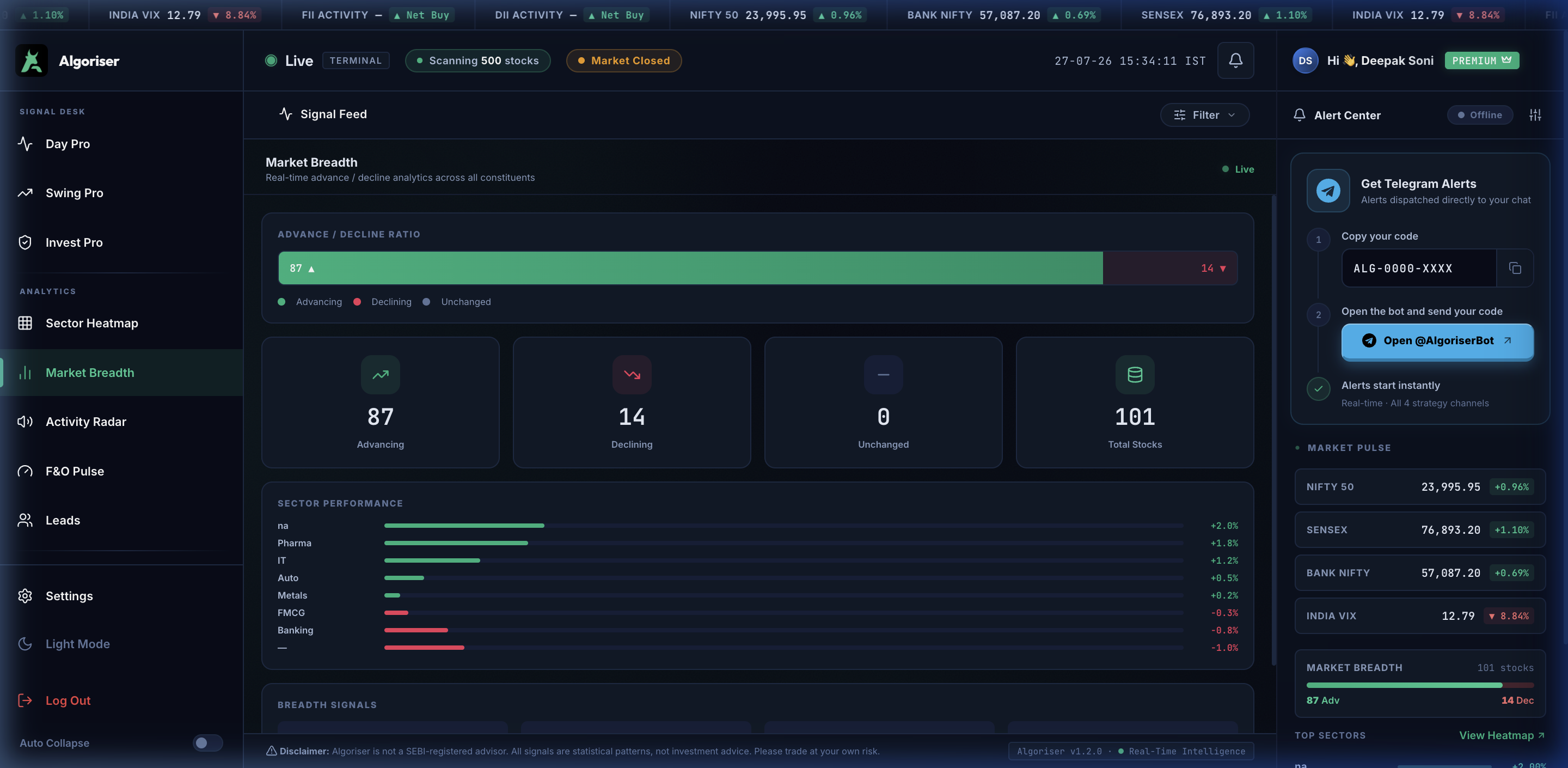Toggle the Offline alert status pill
Screen dimensions: 1568x768
tap(1480, 115)
